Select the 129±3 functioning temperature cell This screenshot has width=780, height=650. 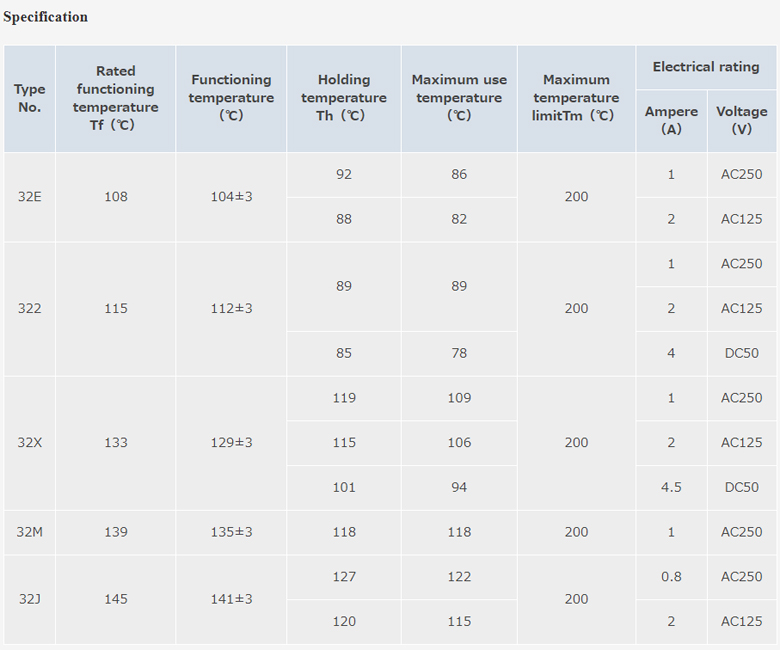[x=231, y=443]
